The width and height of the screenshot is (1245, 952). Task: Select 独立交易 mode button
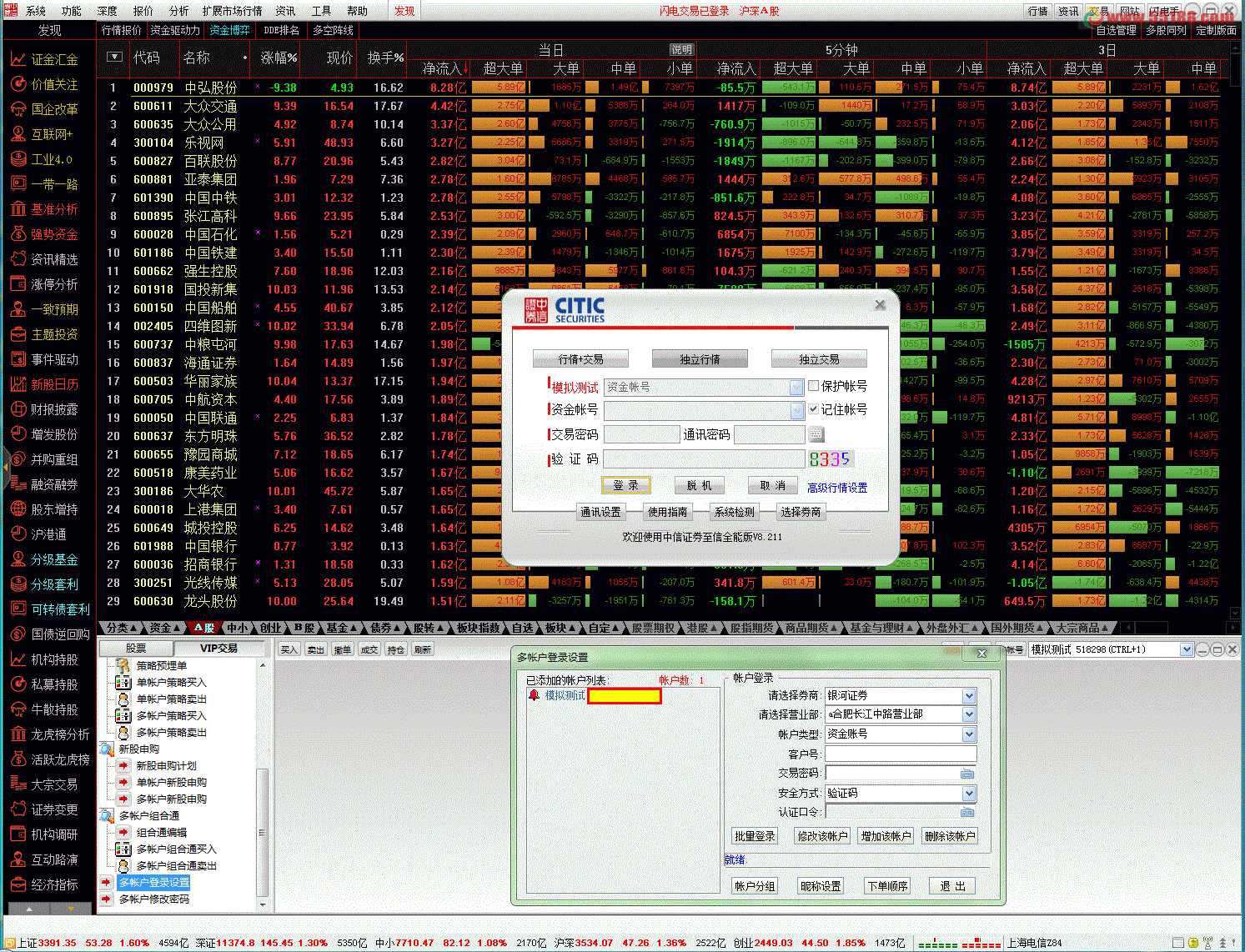[x=819, y=359]
